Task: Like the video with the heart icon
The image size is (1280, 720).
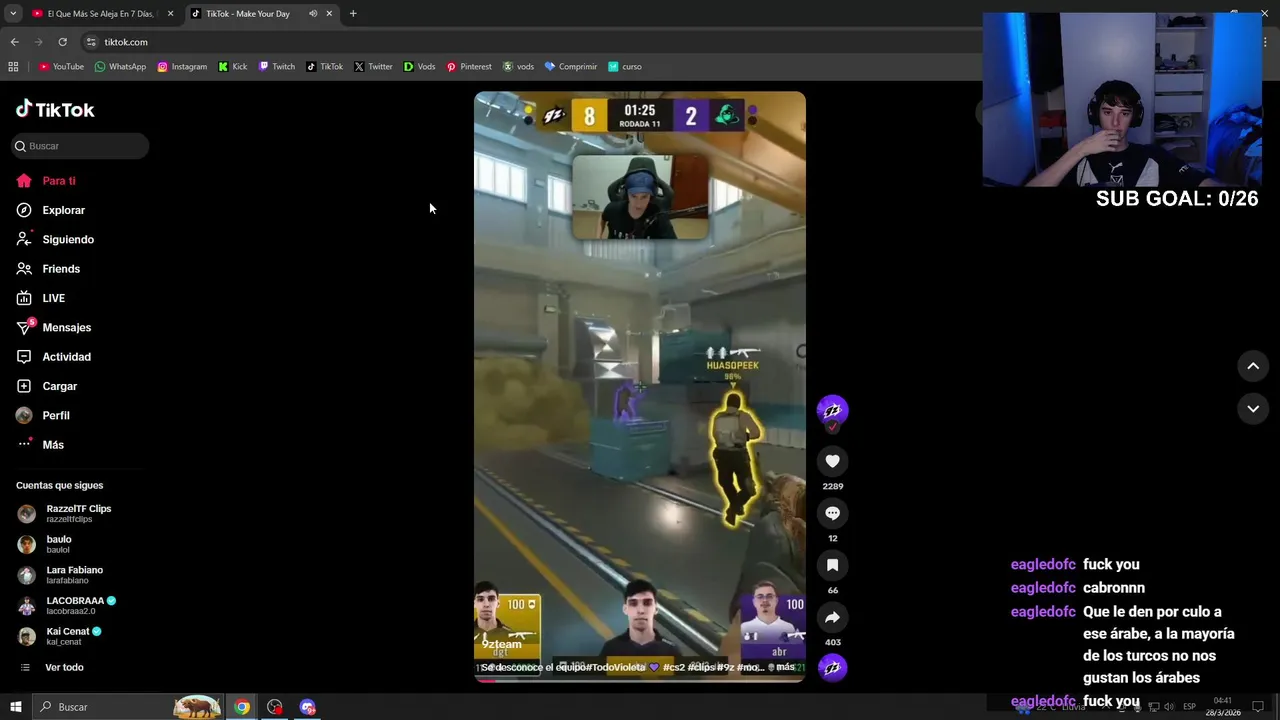Action: [832, 461]
